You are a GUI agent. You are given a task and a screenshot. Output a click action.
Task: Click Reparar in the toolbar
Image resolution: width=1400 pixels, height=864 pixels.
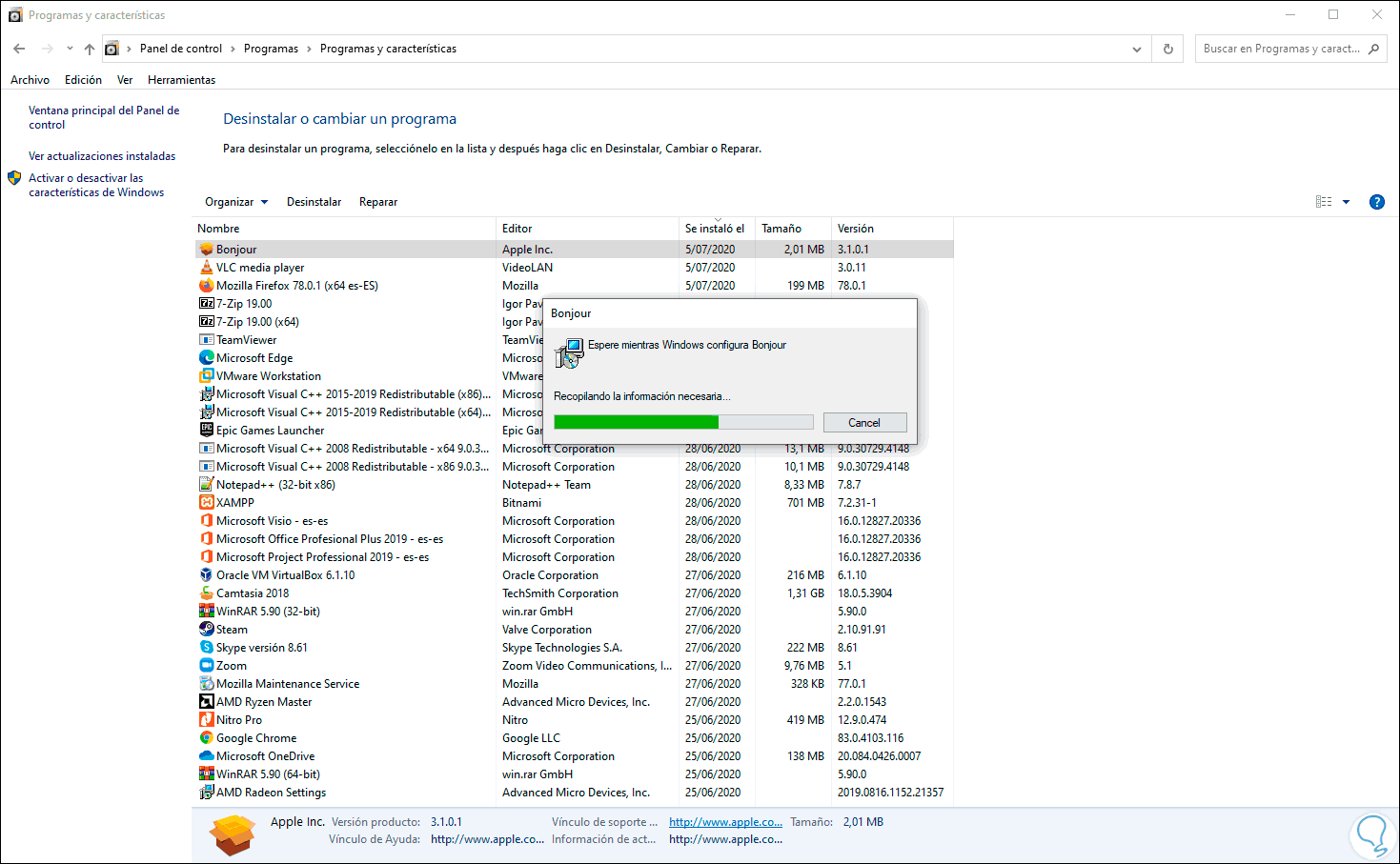[x=378, y=202]
